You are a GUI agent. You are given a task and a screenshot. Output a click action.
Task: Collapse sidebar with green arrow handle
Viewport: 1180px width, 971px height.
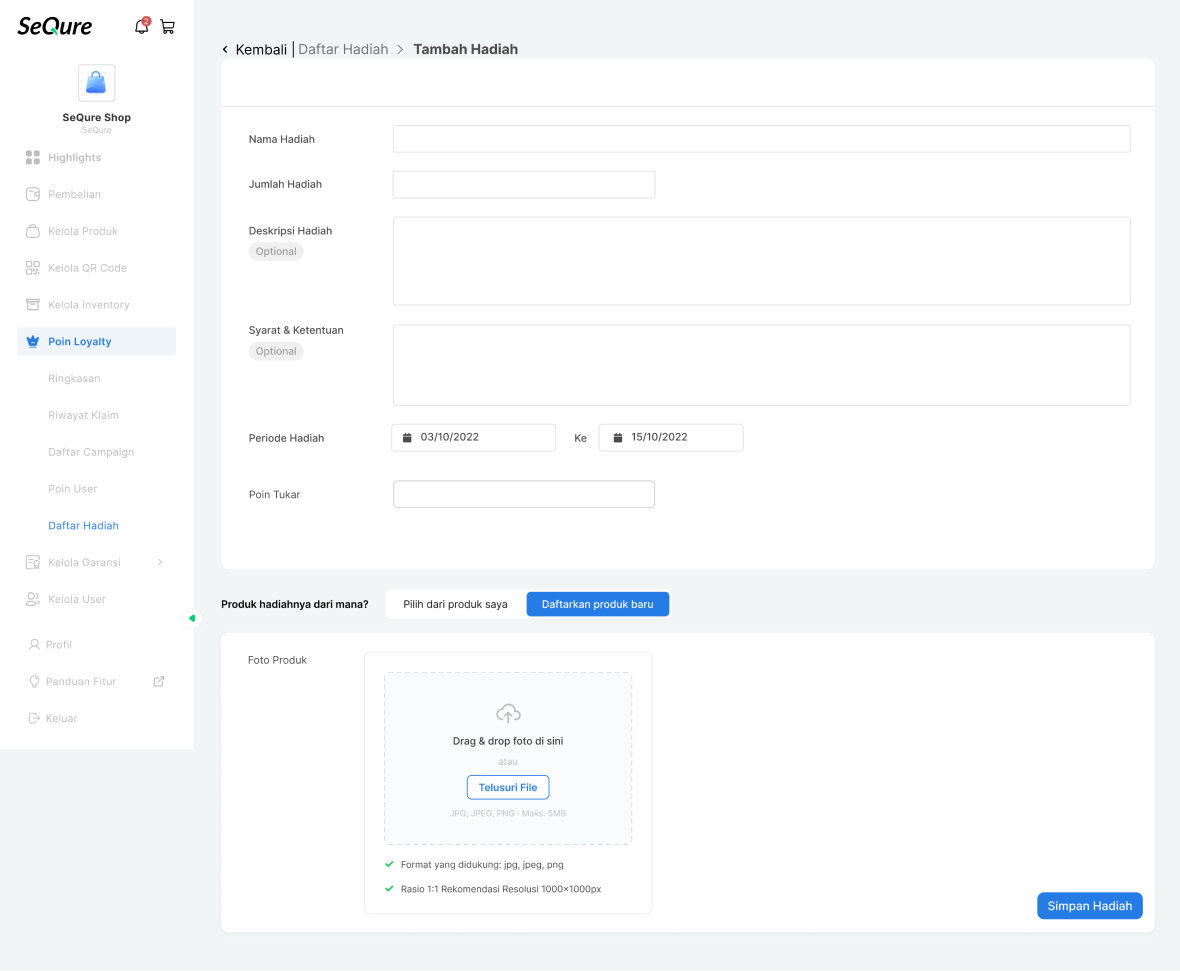click(192, 619)
